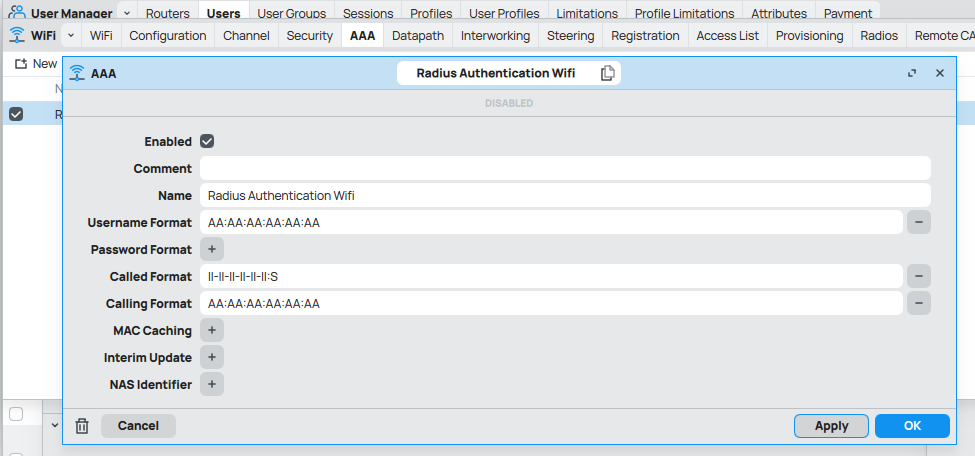Add a MAC Caching value
The image size is (975, 456).
click(x=211, y=330)
